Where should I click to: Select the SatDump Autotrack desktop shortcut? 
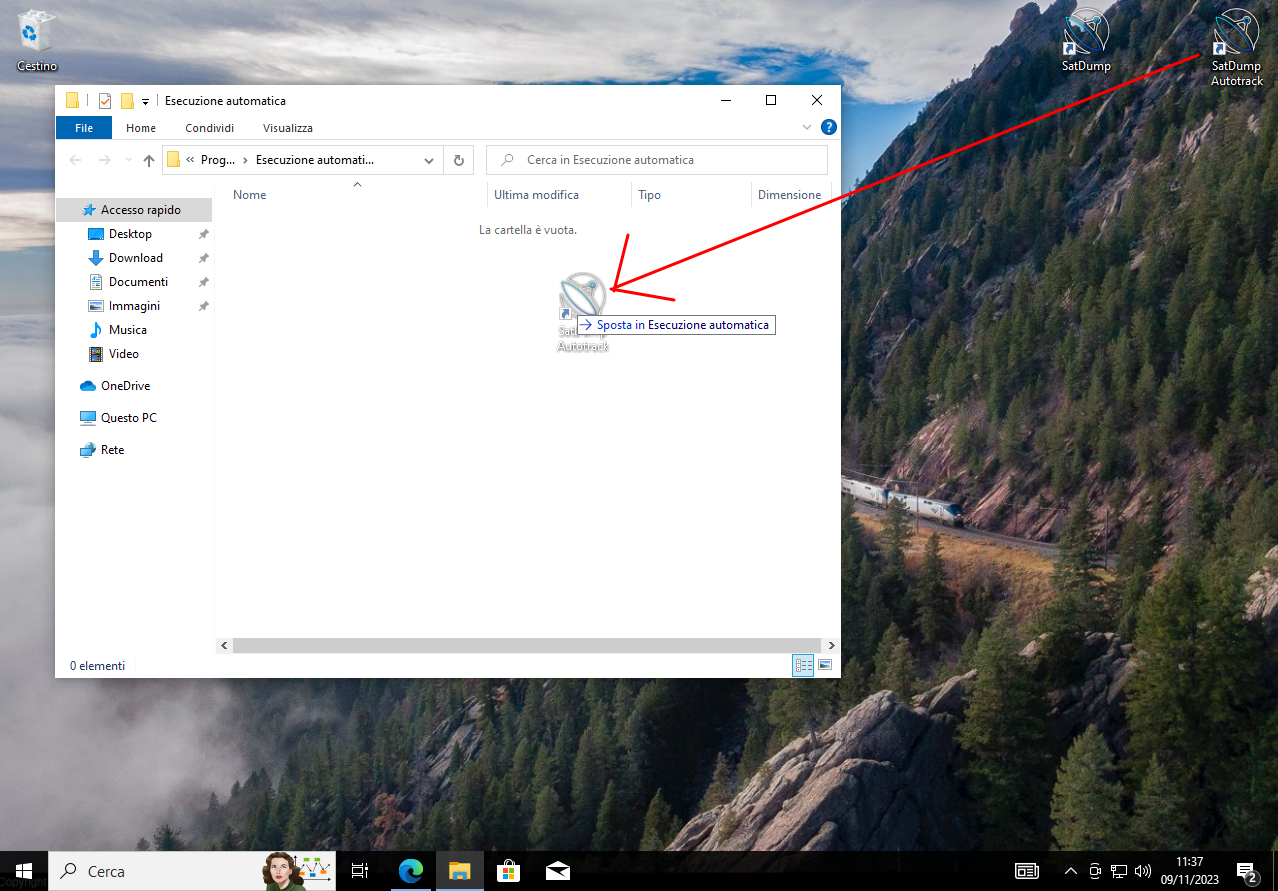point(1237,48)
